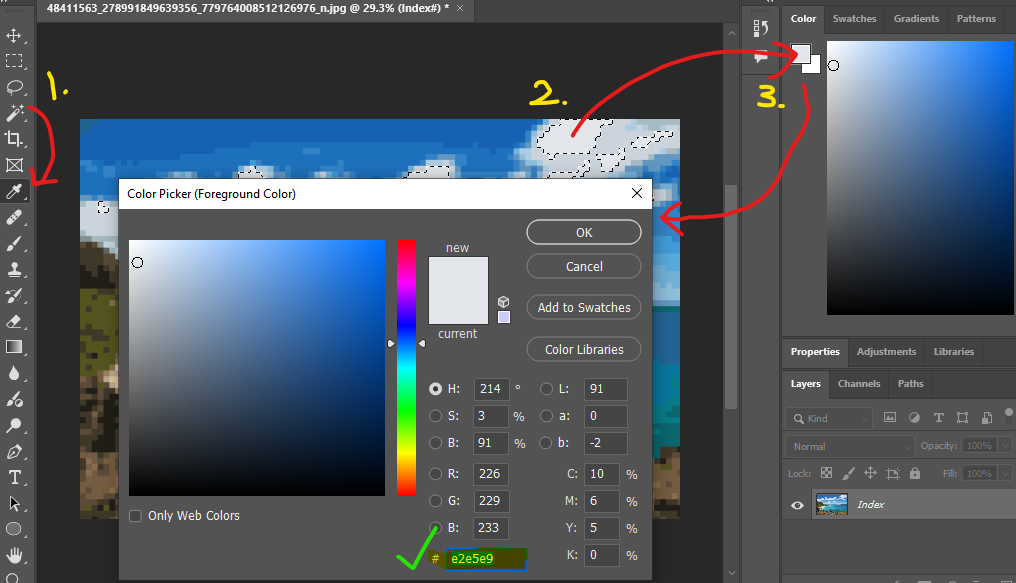
Task: Click the foreground color swatch in Color panel
Action: [x=801, y=54]
